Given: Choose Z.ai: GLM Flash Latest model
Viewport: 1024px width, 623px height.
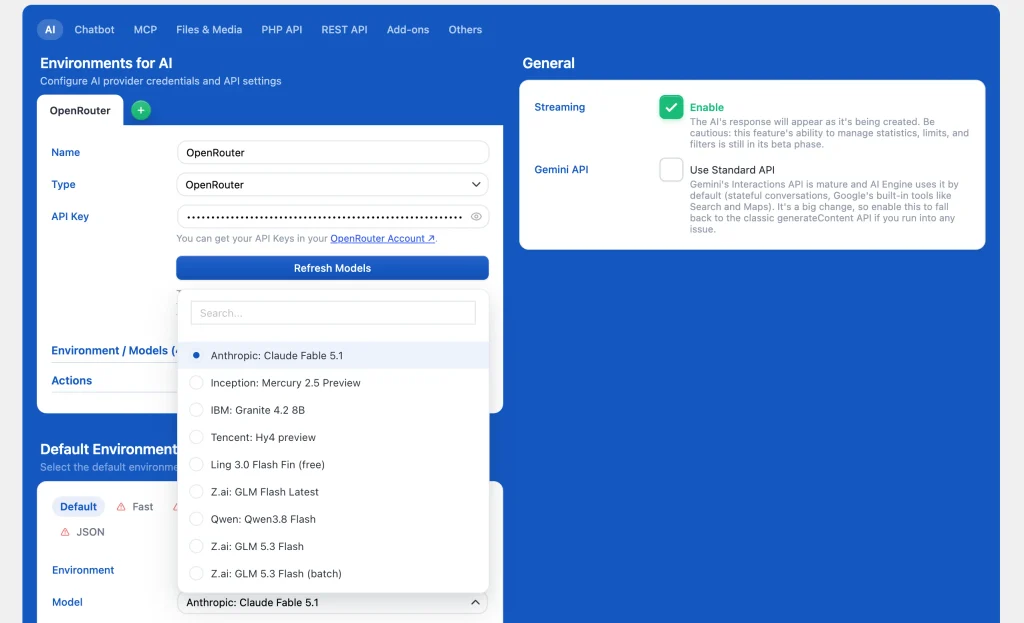Looking at the screenshot, I should (333, 492).
